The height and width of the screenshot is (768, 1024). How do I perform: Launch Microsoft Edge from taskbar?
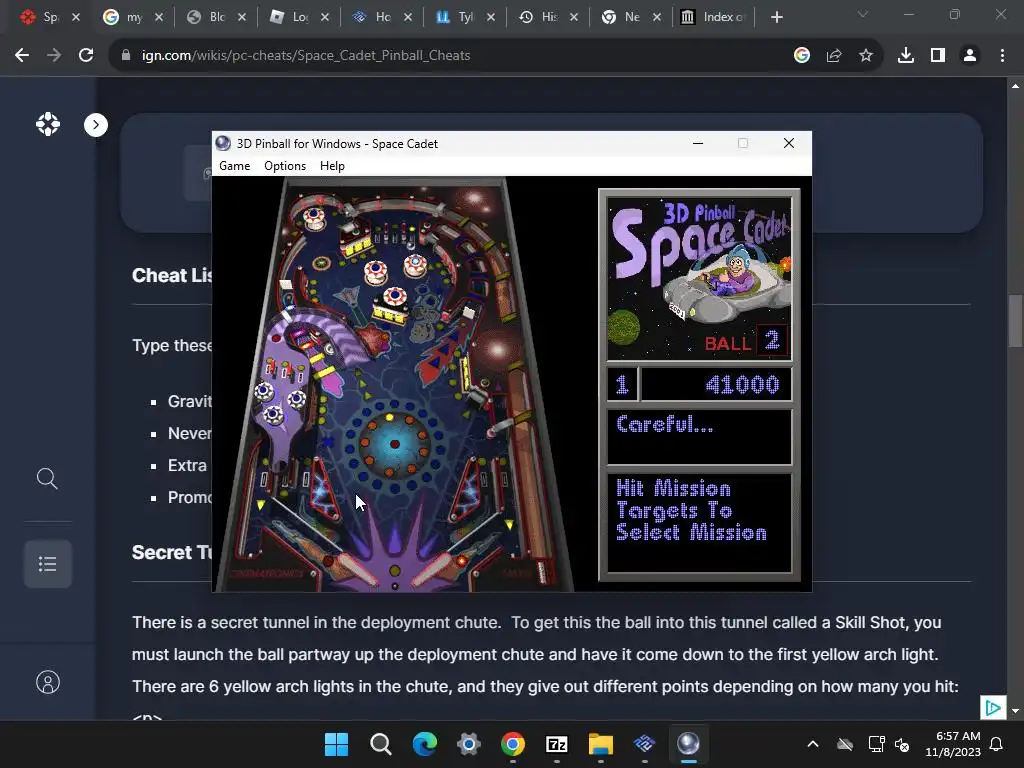[x=424, y=744]
